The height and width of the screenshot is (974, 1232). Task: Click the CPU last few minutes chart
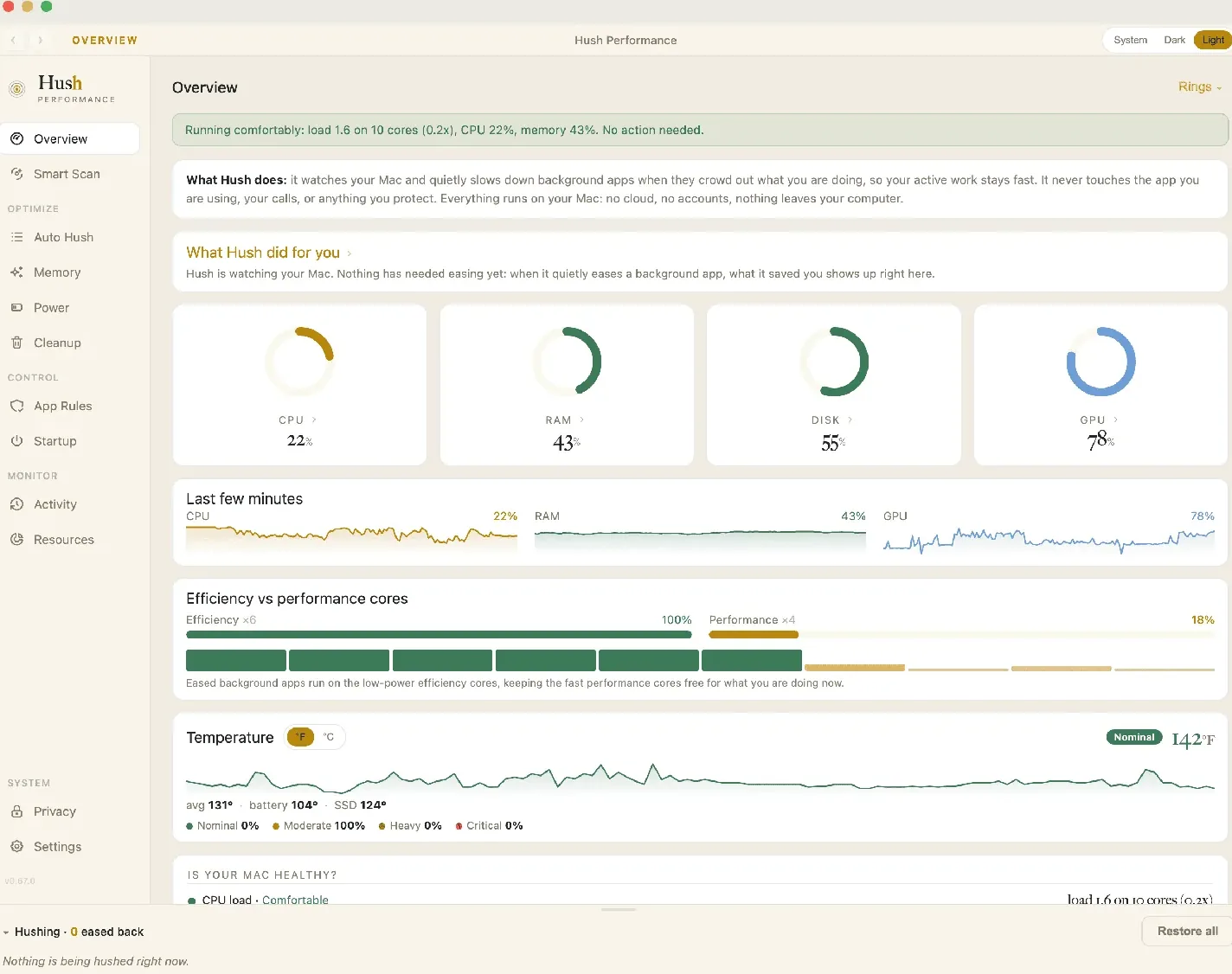pos(351,536)
